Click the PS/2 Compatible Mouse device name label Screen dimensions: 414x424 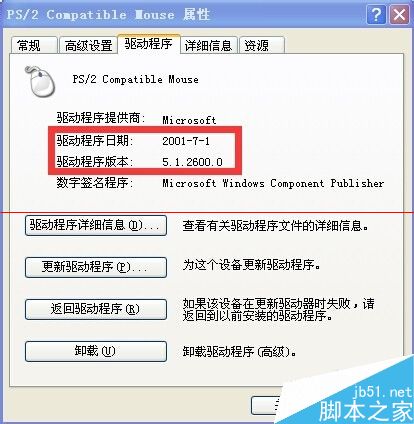135,79
